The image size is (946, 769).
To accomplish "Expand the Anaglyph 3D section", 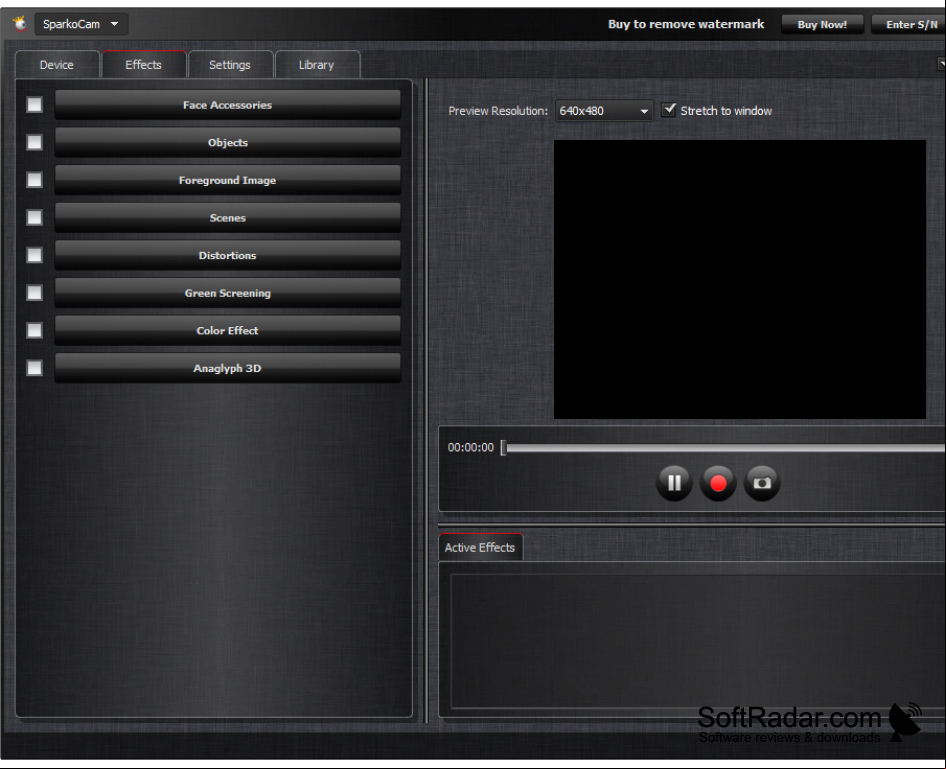I will (227, 368).
